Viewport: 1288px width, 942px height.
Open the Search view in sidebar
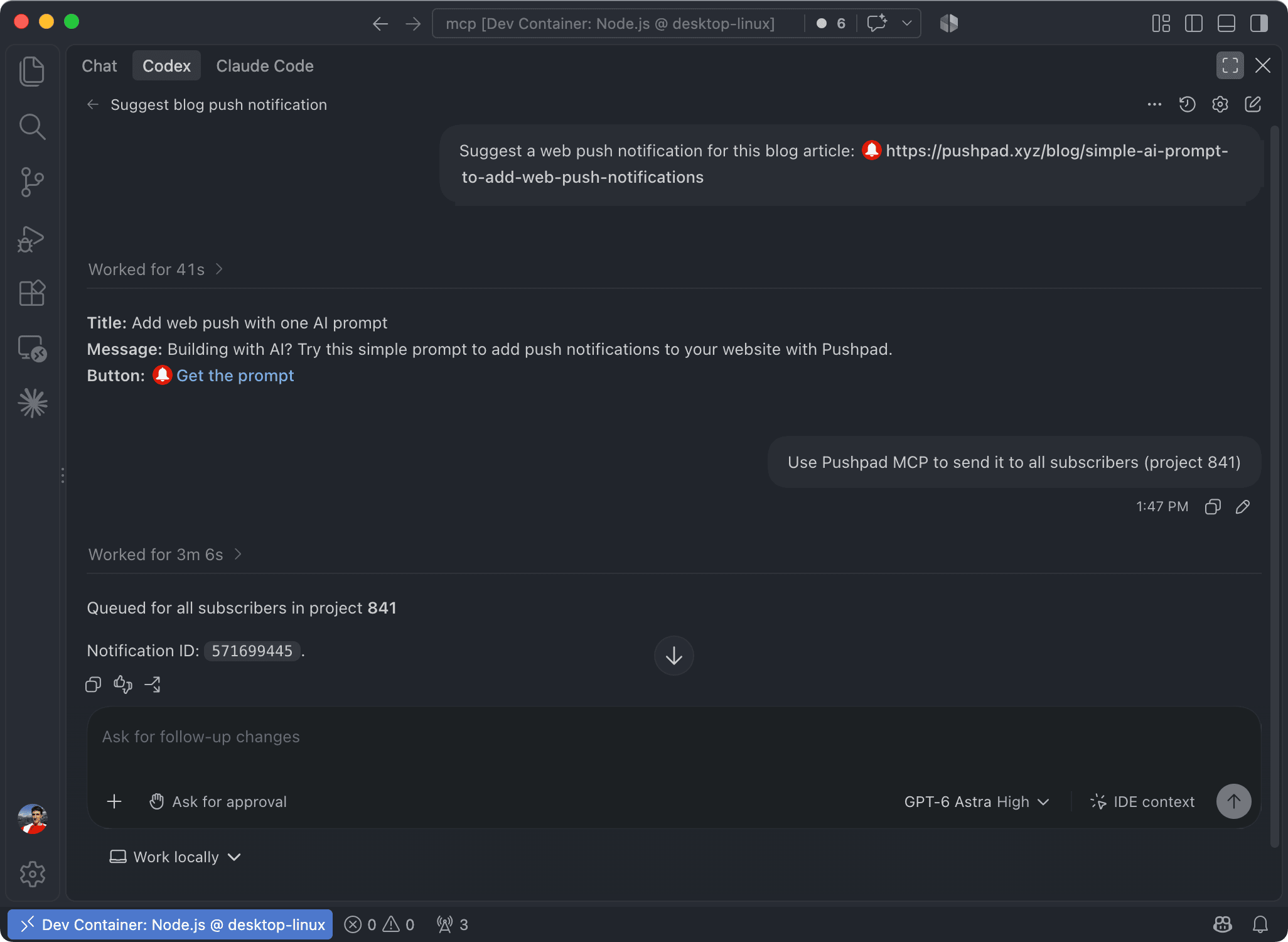point(32,126)
